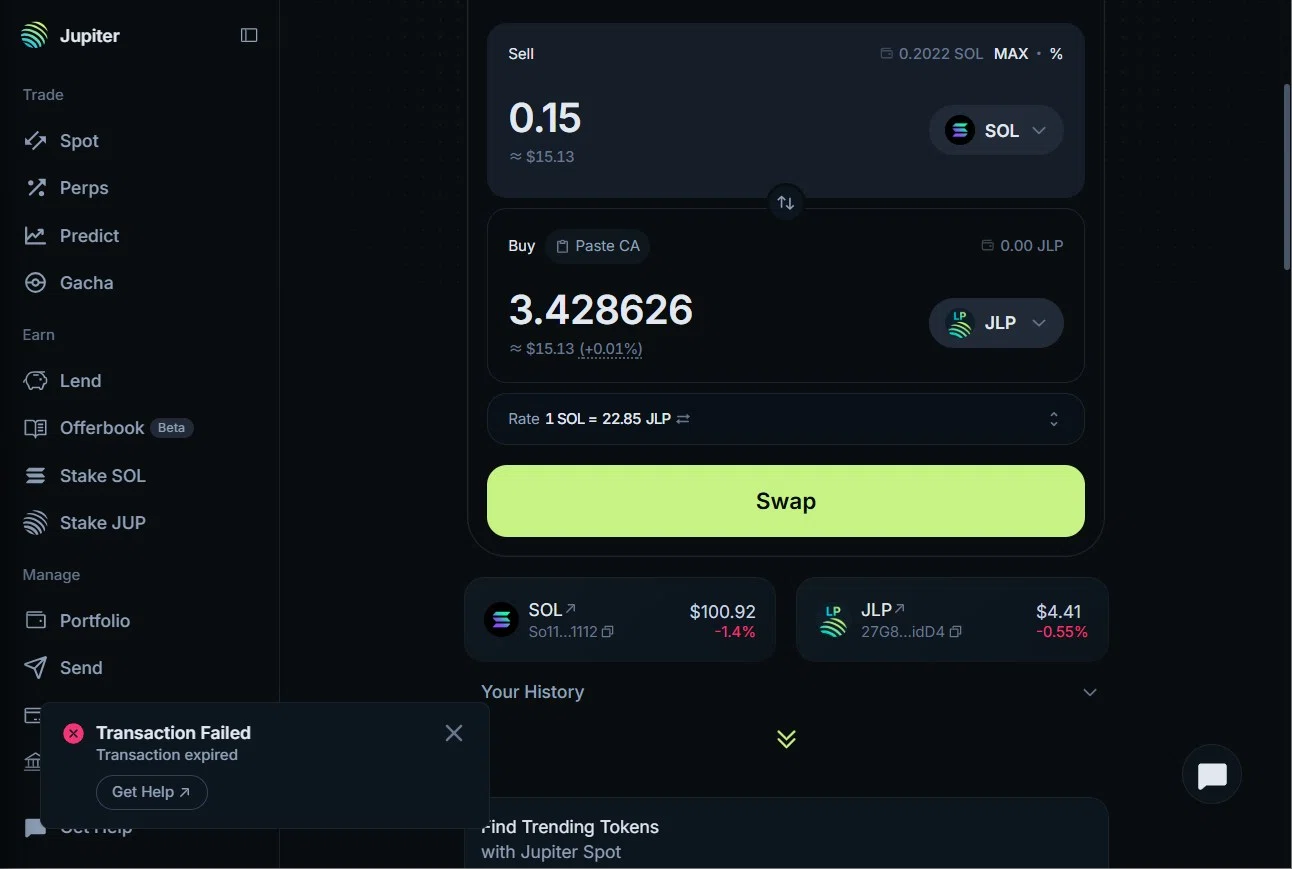Open the JLP buy token selector

996,323
